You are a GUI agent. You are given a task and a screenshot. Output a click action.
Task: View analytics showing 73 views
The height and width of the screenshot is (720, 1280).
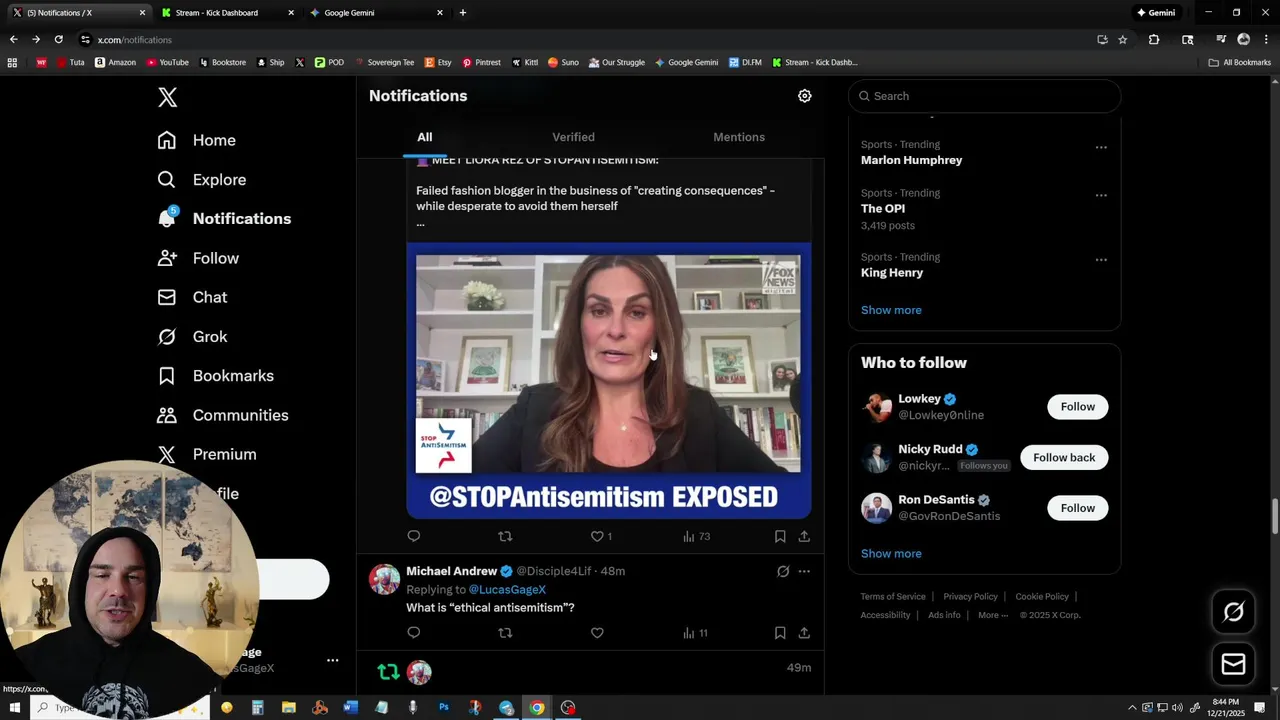(x=696, y=536)
